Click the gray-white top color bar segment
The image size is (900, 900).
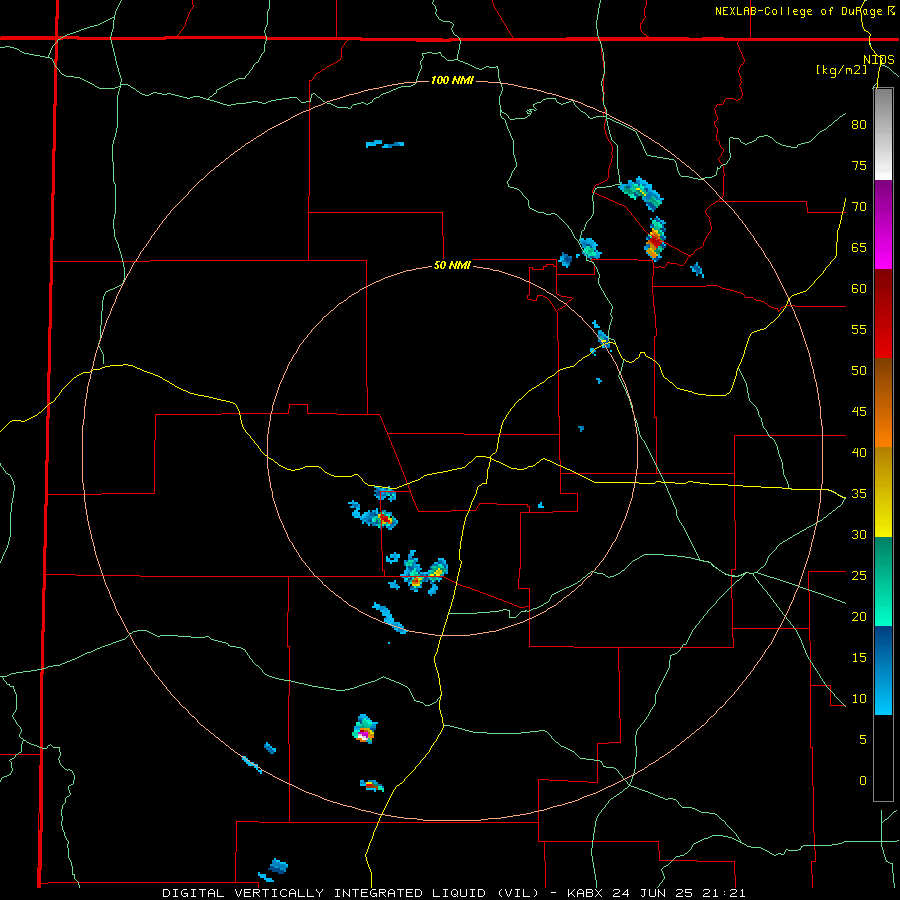883,134
